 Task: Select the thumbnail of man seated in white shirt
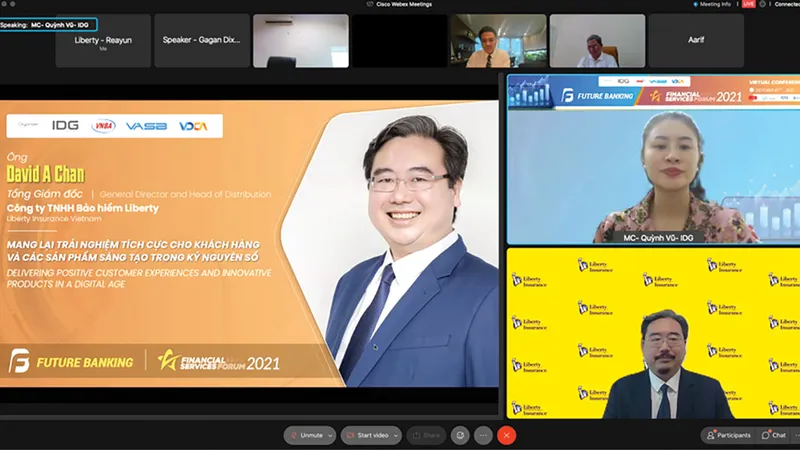point(597,41)
